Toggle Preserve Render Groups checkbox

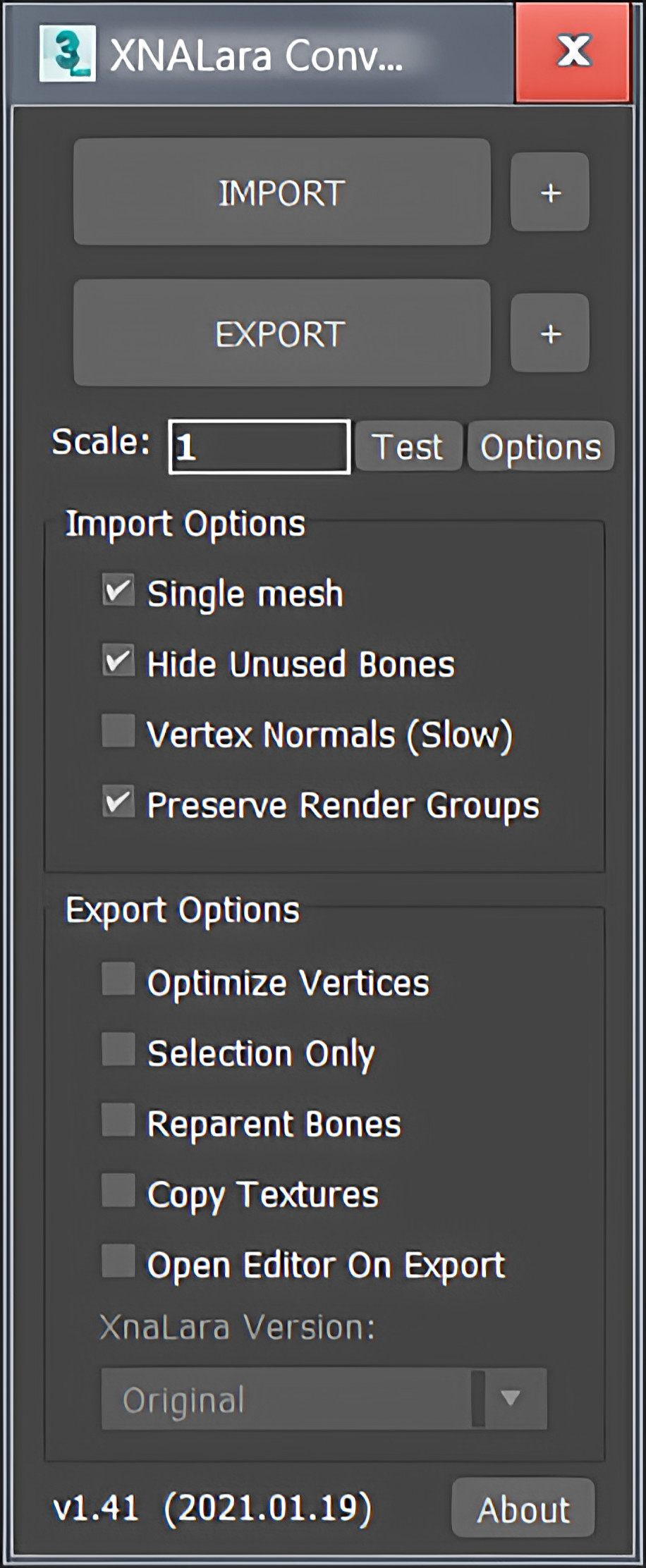point(118,802)
